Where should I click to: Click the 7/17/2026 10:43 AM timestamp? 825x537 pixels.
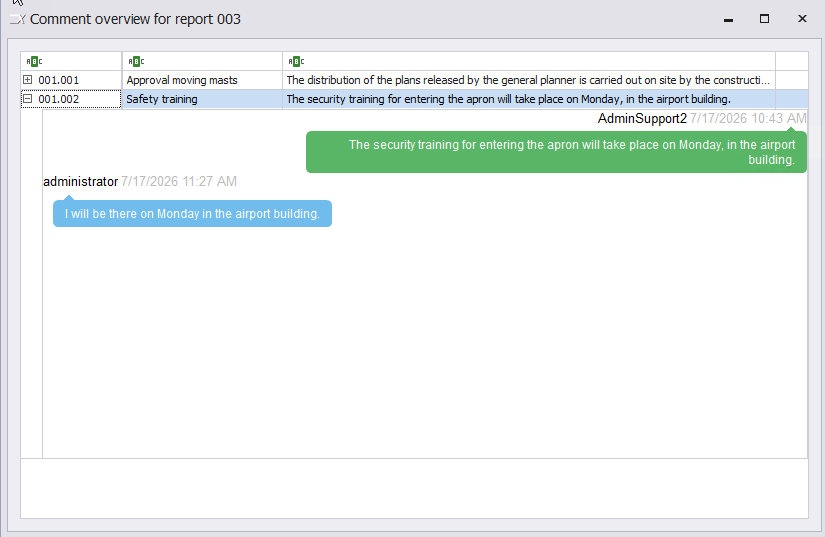click(x=748, y=118)
